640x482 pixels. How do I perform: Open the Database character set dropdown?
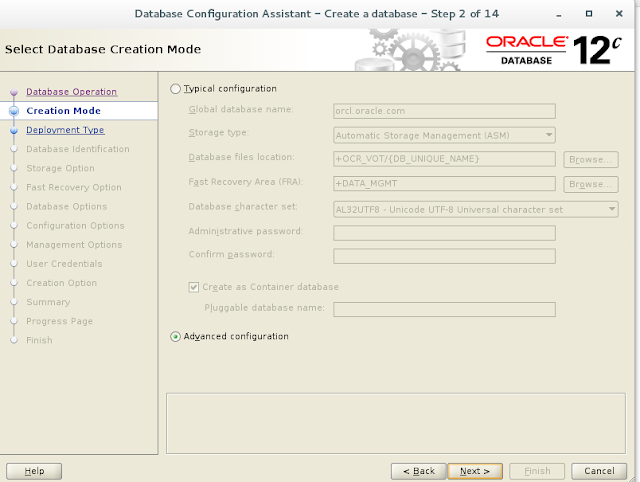(x=476, y=209)
